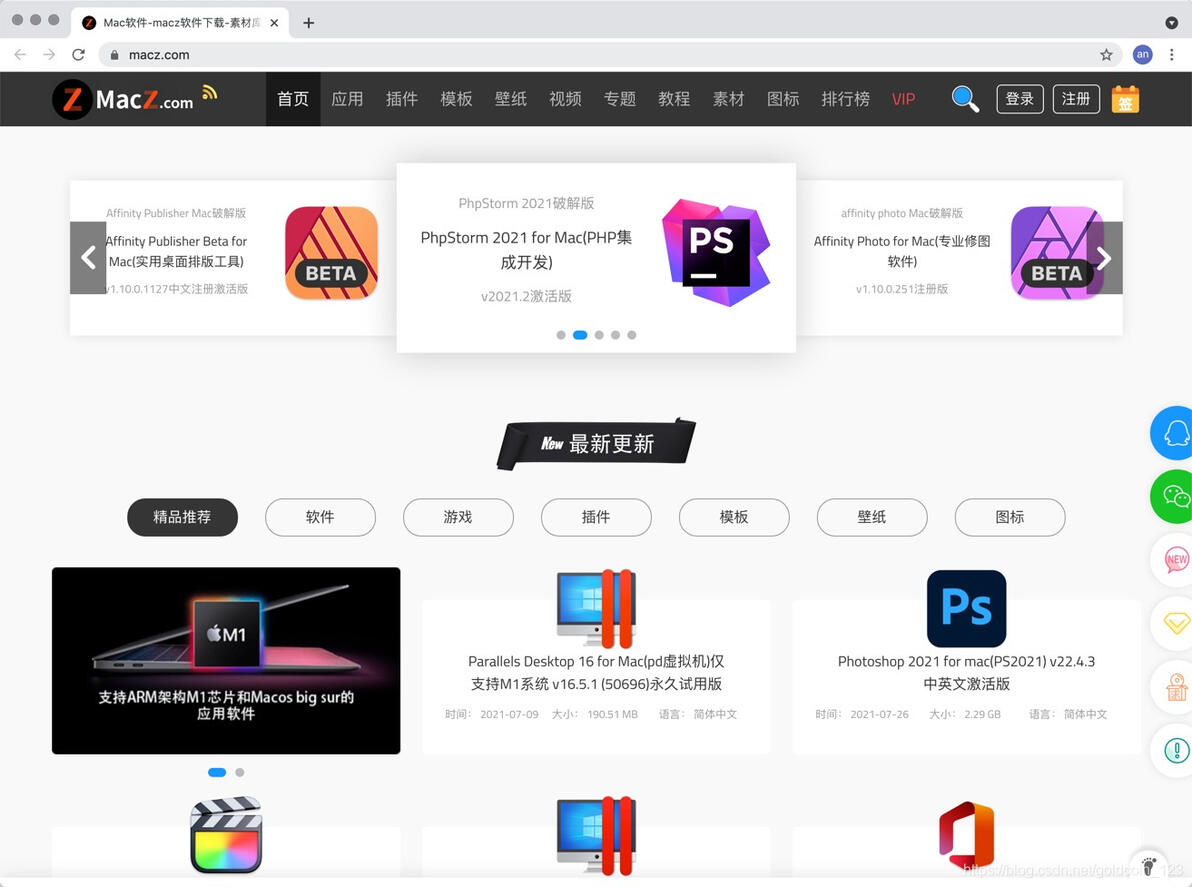Open the 专题 nav item

point(620,99)
